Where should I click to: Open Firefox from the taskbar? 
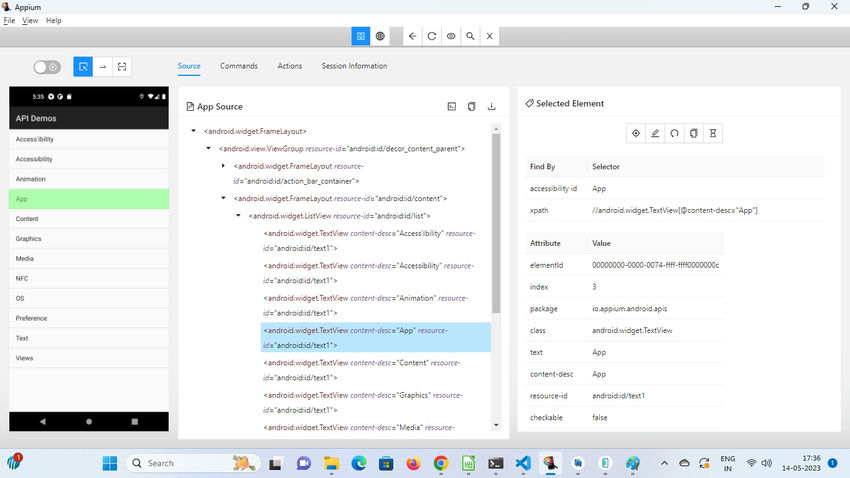[414, 463]
